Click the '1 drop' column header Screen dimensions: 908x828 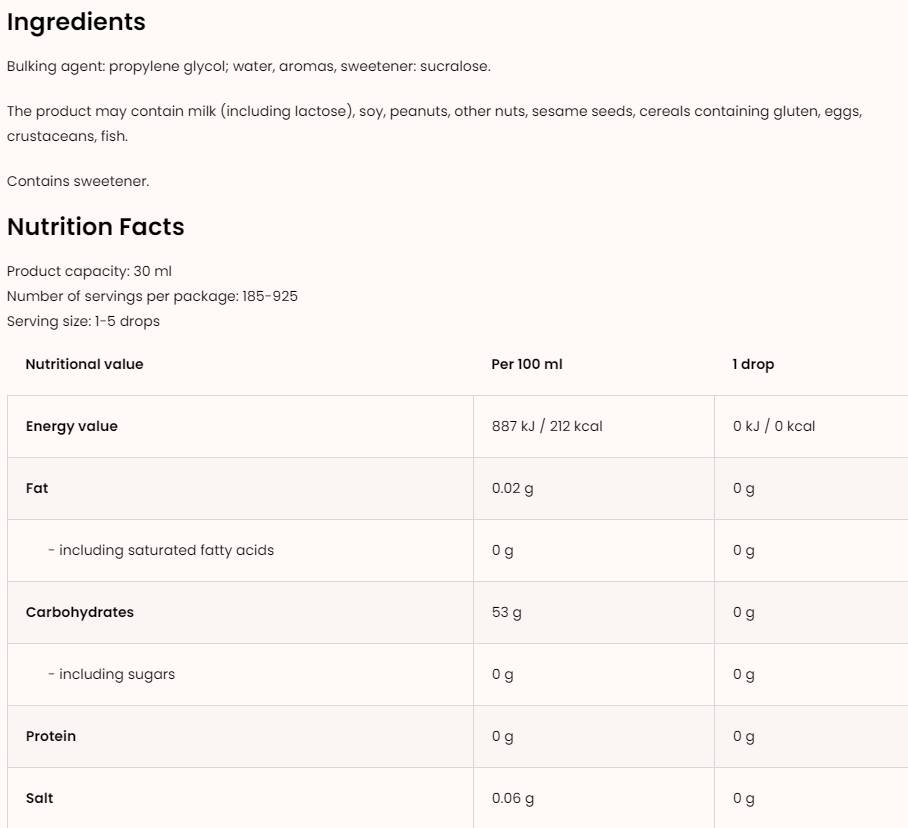pos(753,364)
